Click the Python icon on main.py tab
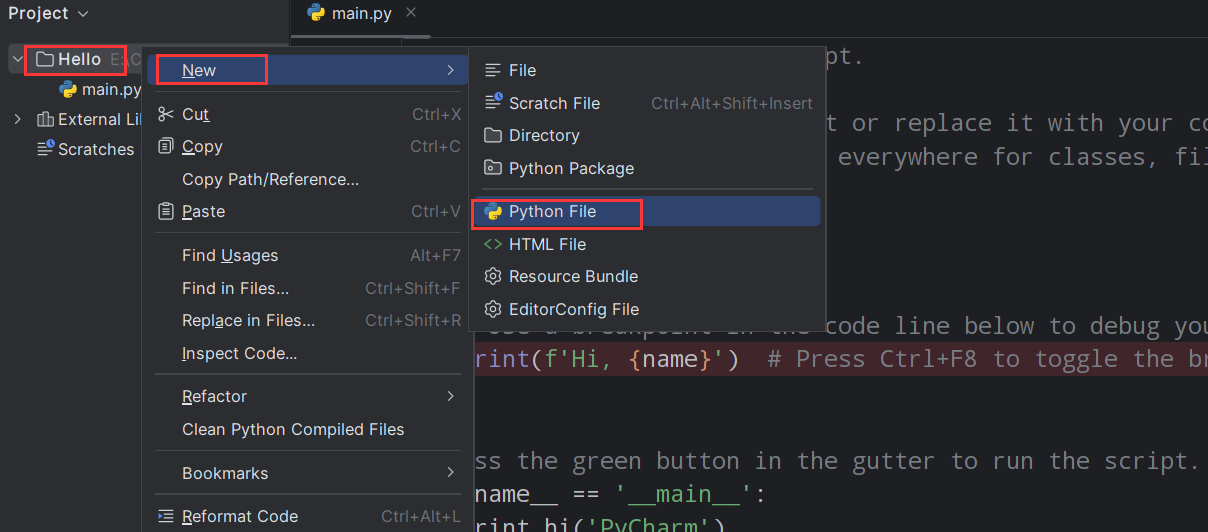Viewport: 1208px width, 532px height. pos(316,13)
